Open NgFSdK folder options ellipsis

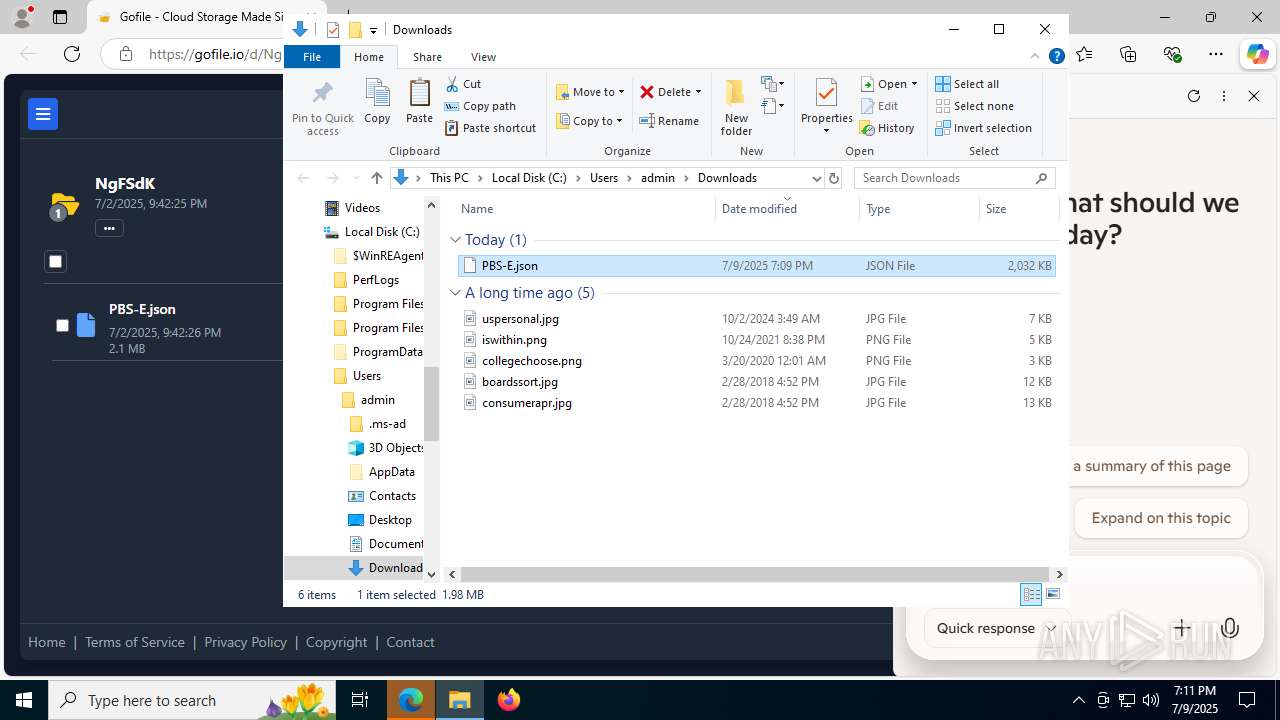point(109,228)
